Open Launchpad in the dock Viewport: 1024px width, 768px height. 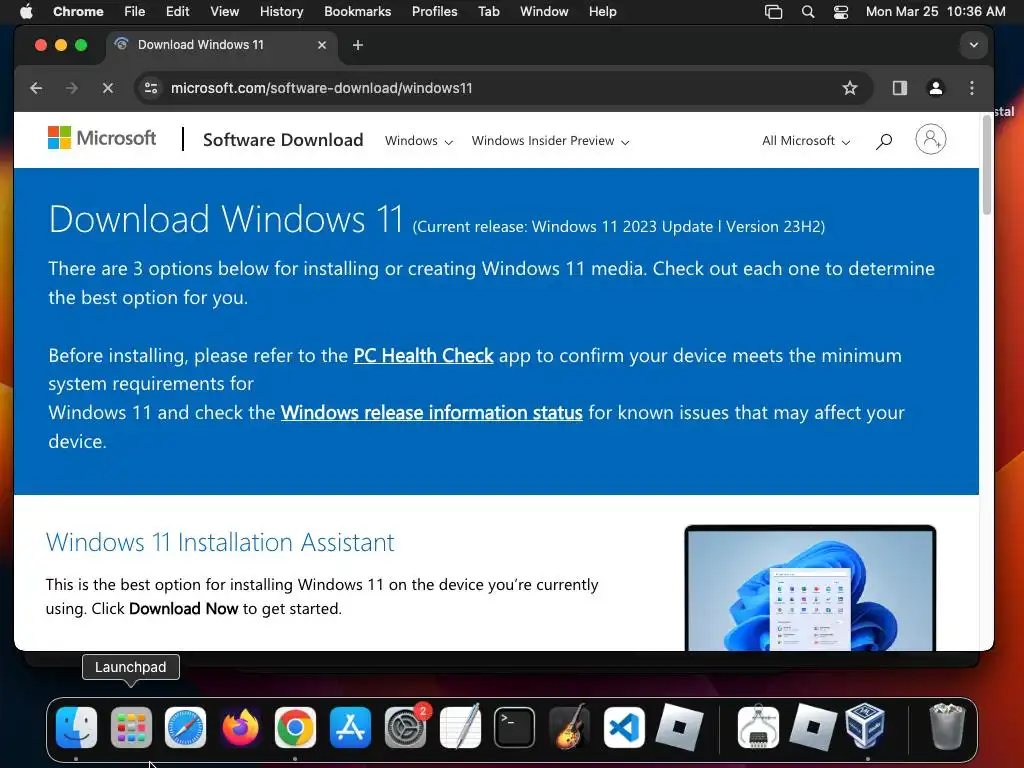pyautogui.click(x=131, y=727)
